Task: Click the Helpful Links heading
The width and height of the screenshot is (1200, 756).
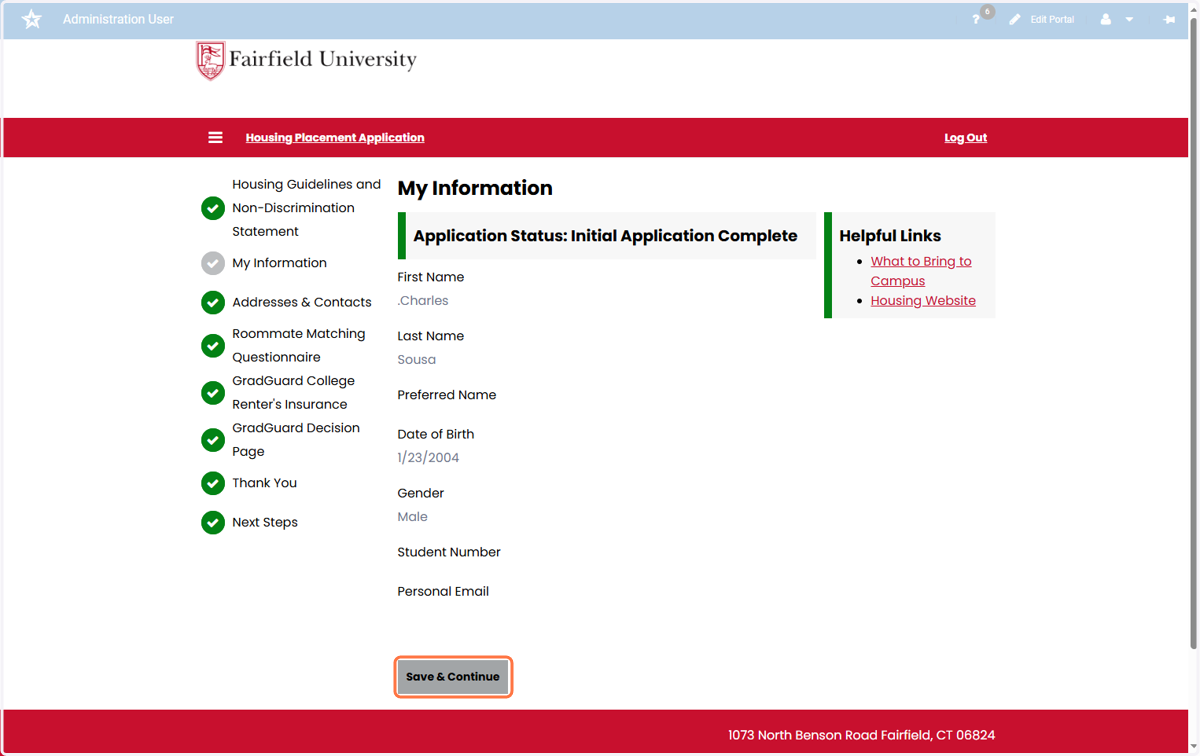Action: click(890, 236)
